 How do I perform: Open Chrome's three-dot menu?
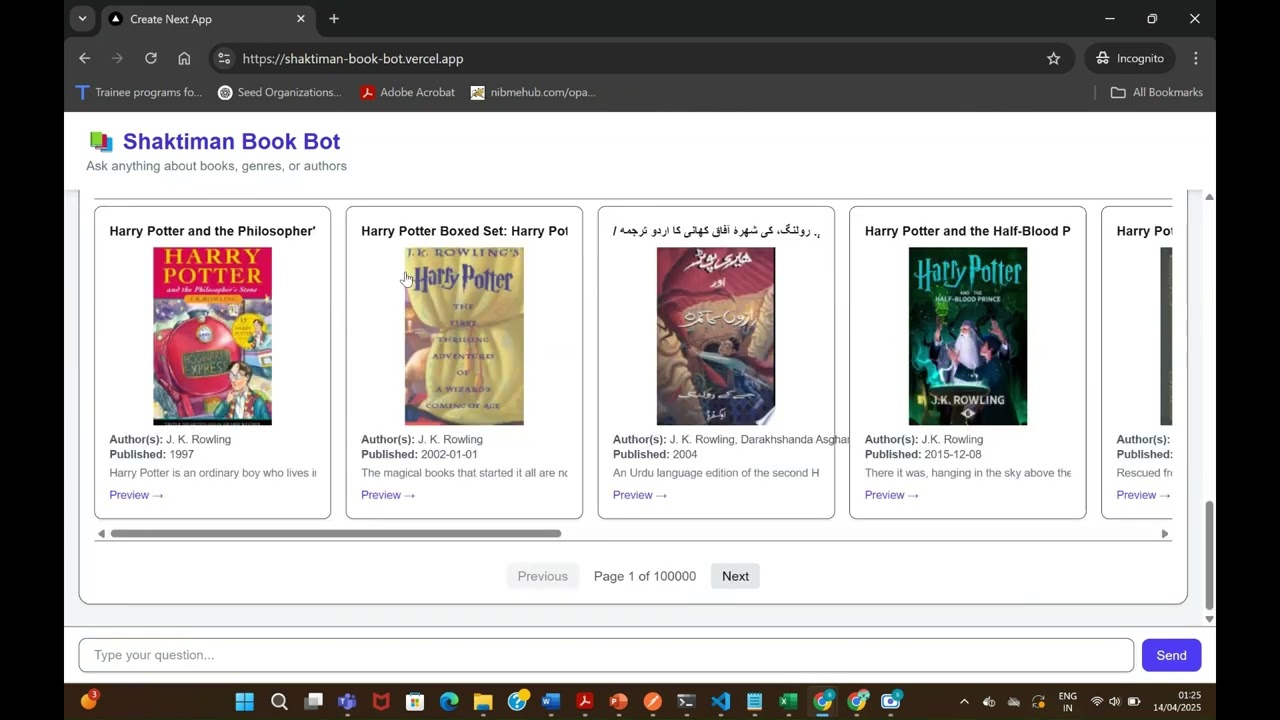click(1196, 58)
